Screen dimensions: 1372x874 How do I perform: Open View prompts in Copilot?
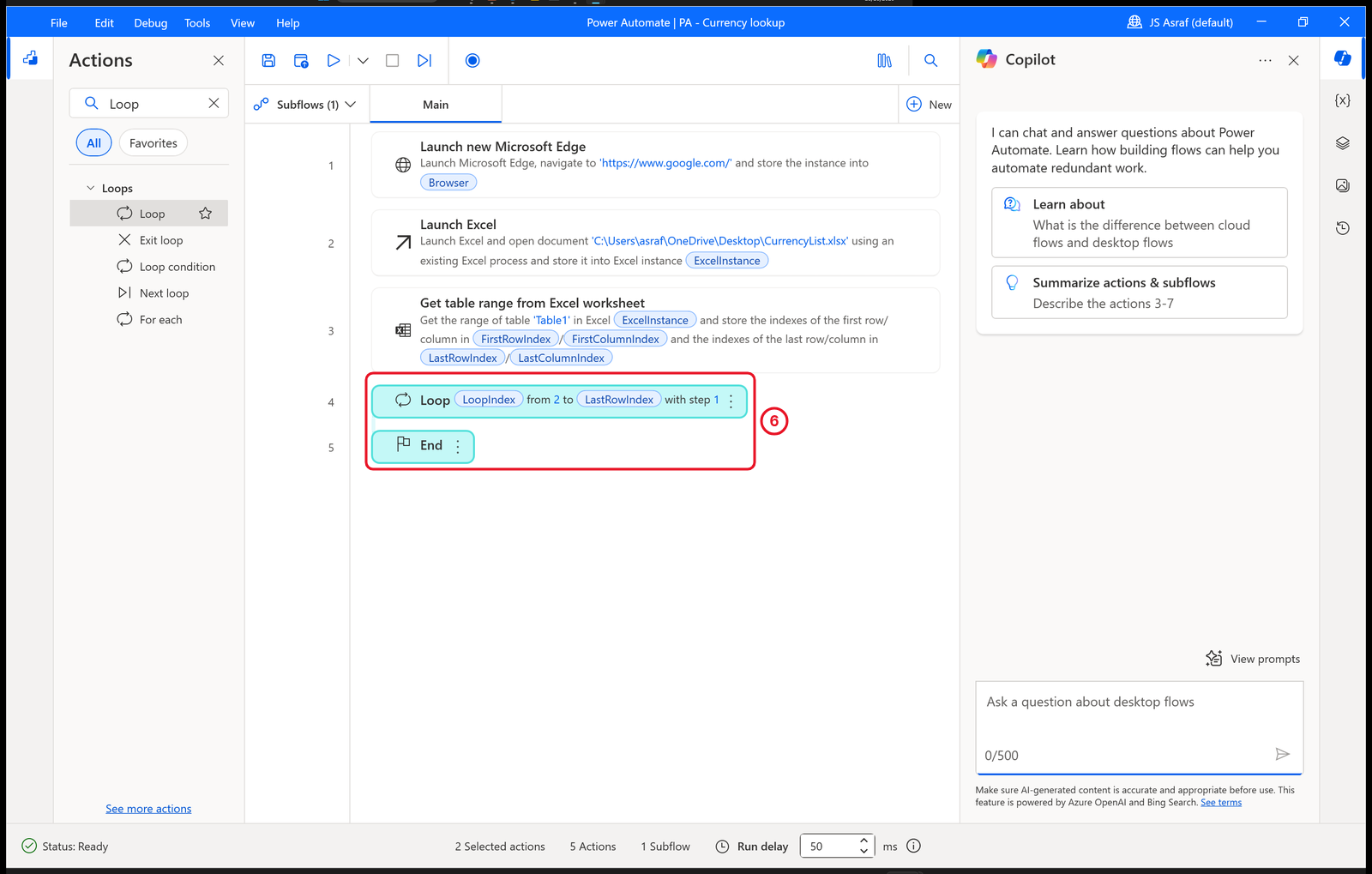[x=1253, y=659]
